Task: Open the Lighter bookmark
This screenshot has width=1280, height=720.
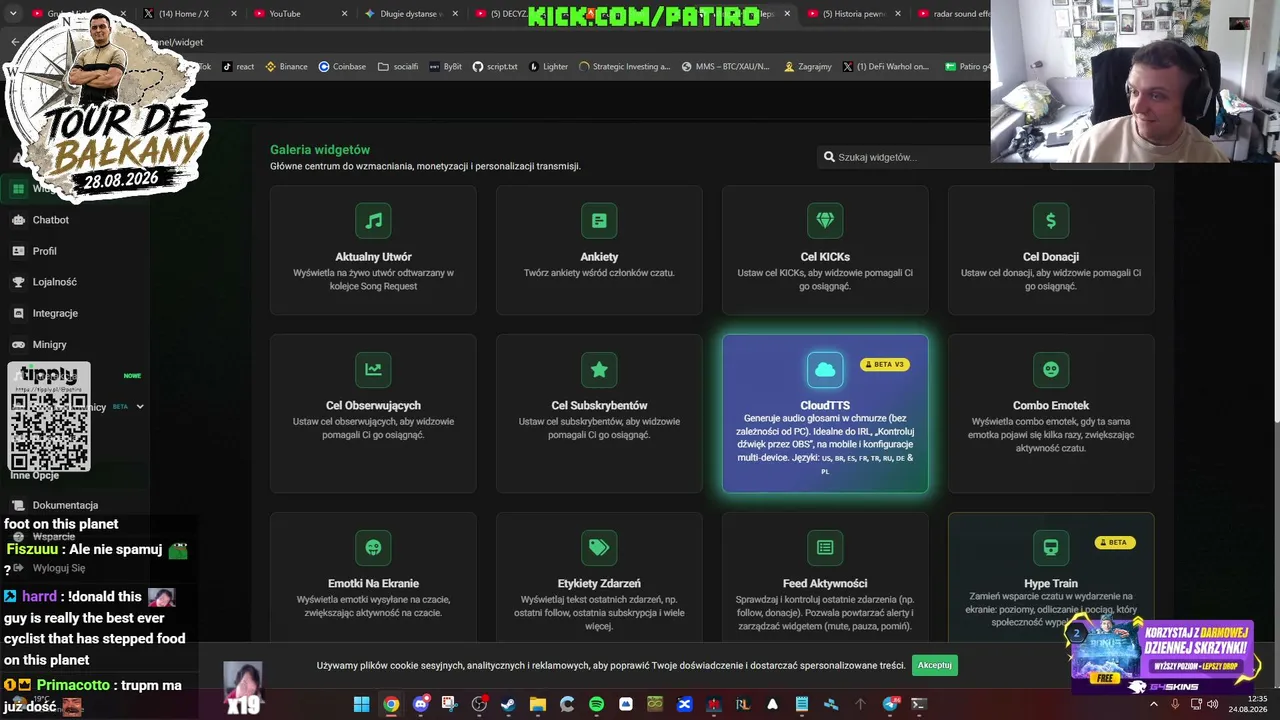Action: pyautogui.click(x=548, y=67)
